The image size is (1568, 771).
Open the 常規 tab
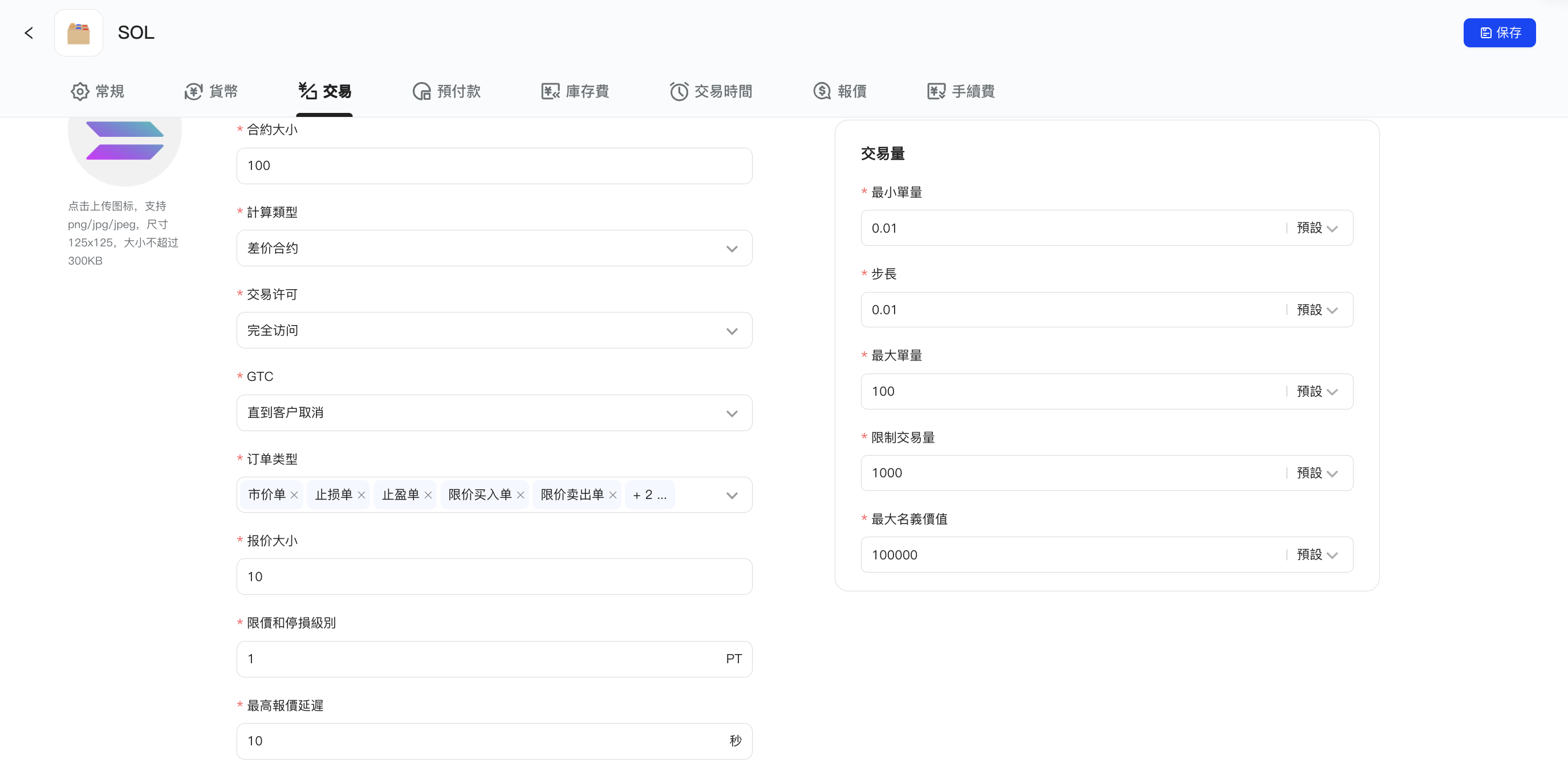98,91
